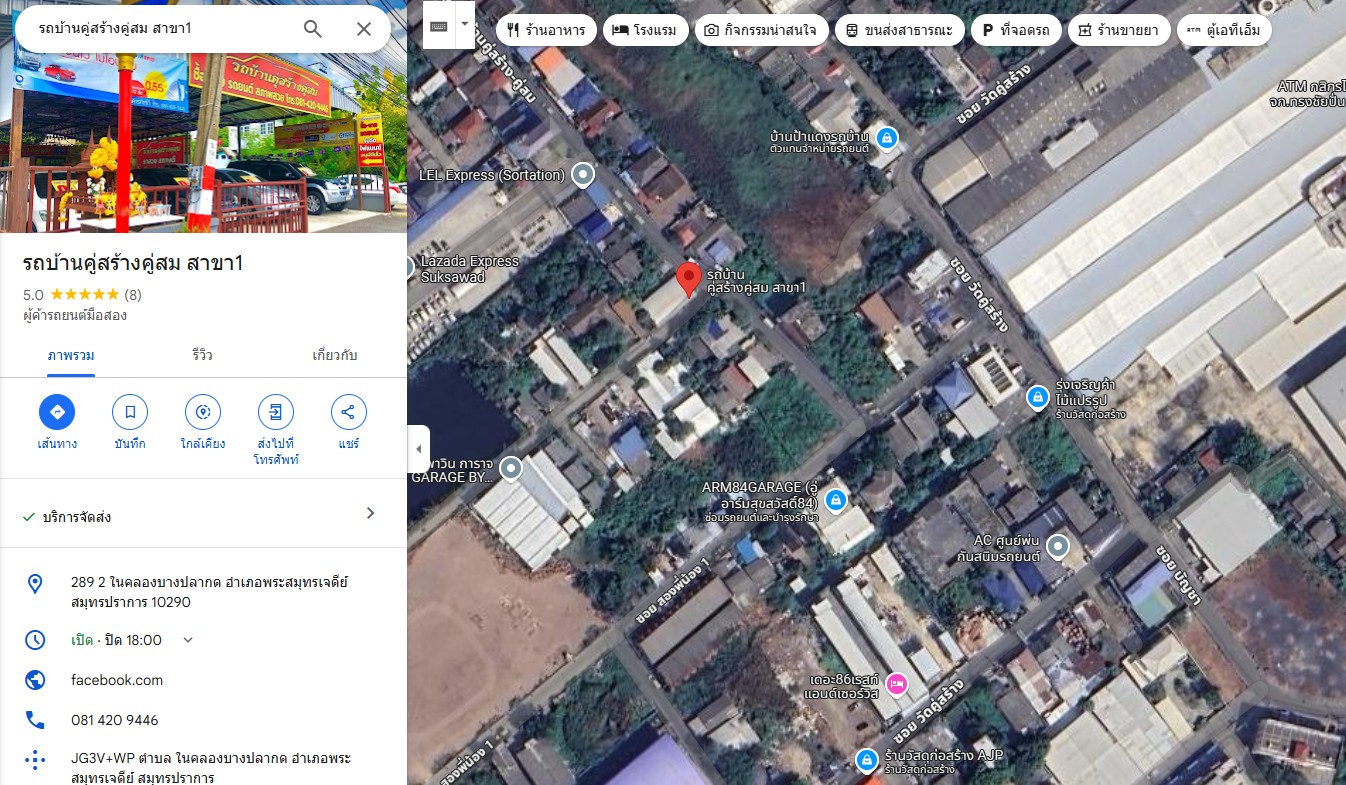The width and height of the screenshot is (1346, 785).
Task: Click the AC ศูนย์พ่นกันสนิมรถยนต์ marker
Action: pos(1058,546)
